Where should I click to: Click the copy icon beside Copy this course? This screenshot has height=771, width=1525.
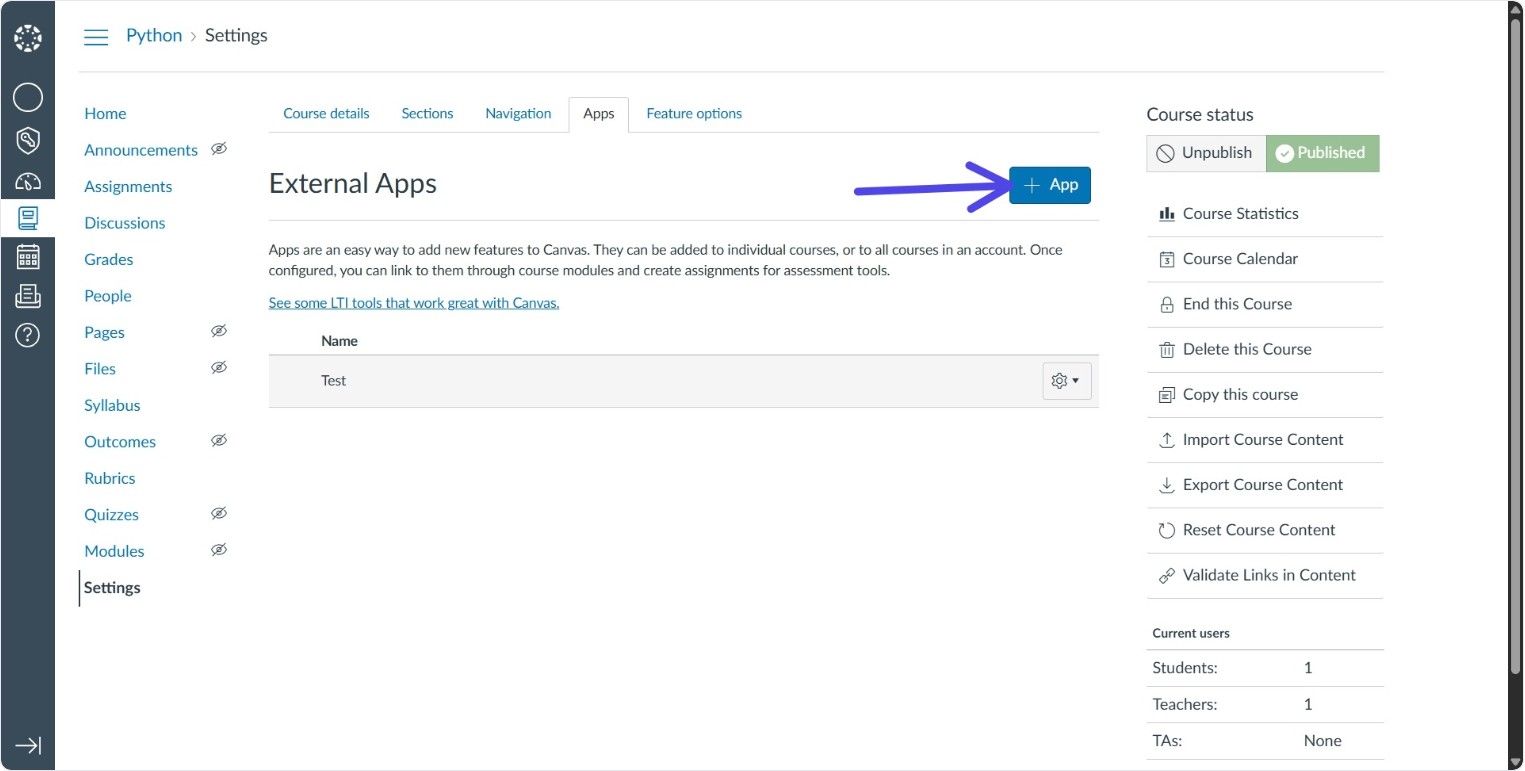point(1166,395)
